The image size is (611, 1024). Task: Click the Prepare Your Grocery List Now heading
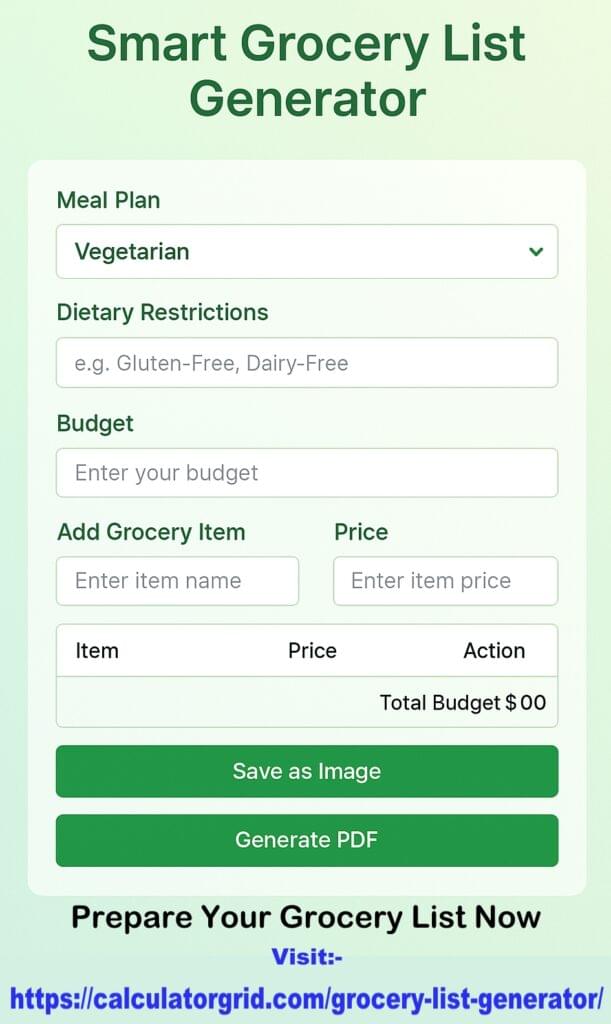tap(305, 917)
